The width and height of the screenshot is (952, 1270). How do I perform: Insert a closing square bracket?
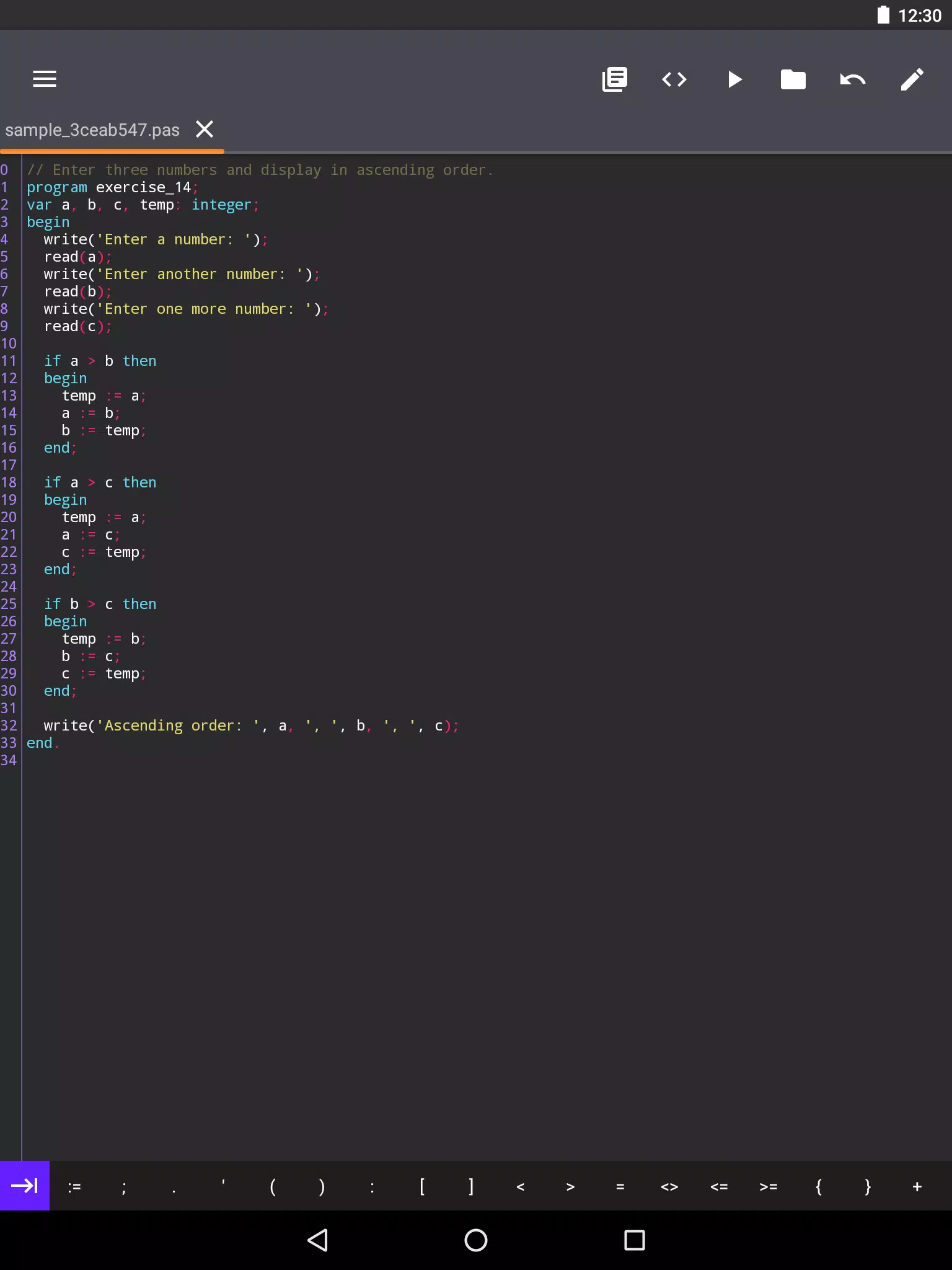pyautogui.click(x=471, y=1187)
